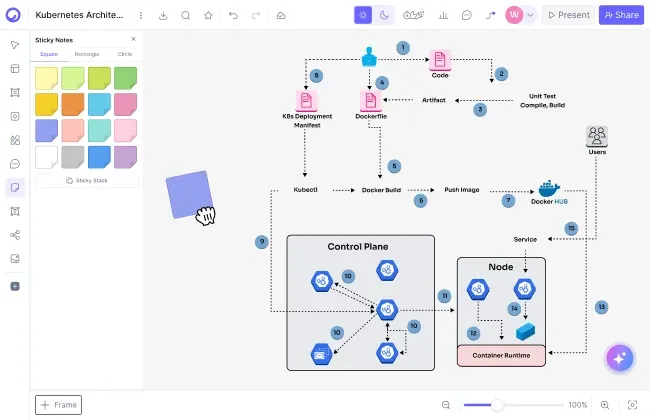Select the Control Plane box title
The width and height of the screenshot is (650, 420).
pos(358,247)
